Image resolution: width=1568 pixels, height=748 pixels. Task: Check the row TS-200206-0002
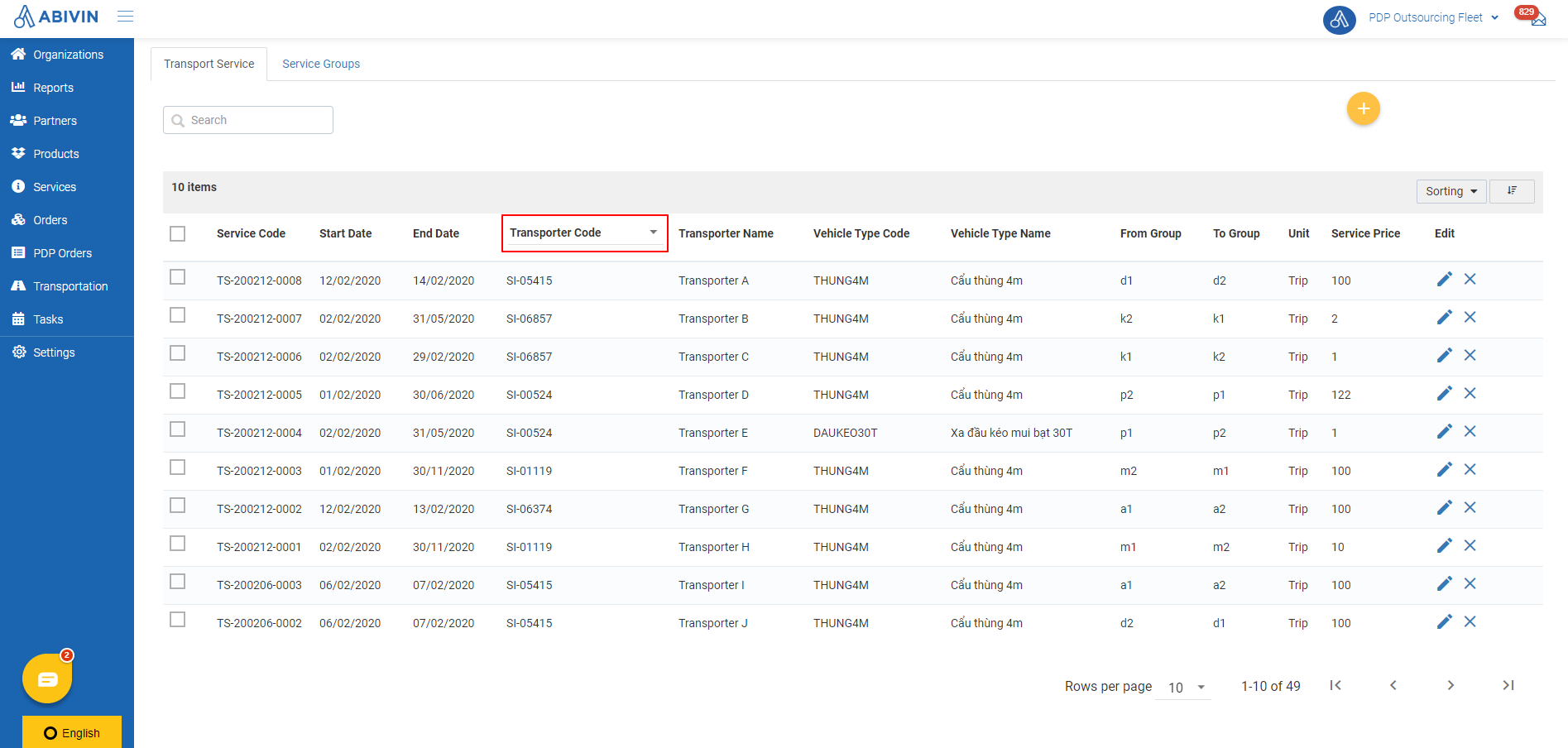(177, 620)
